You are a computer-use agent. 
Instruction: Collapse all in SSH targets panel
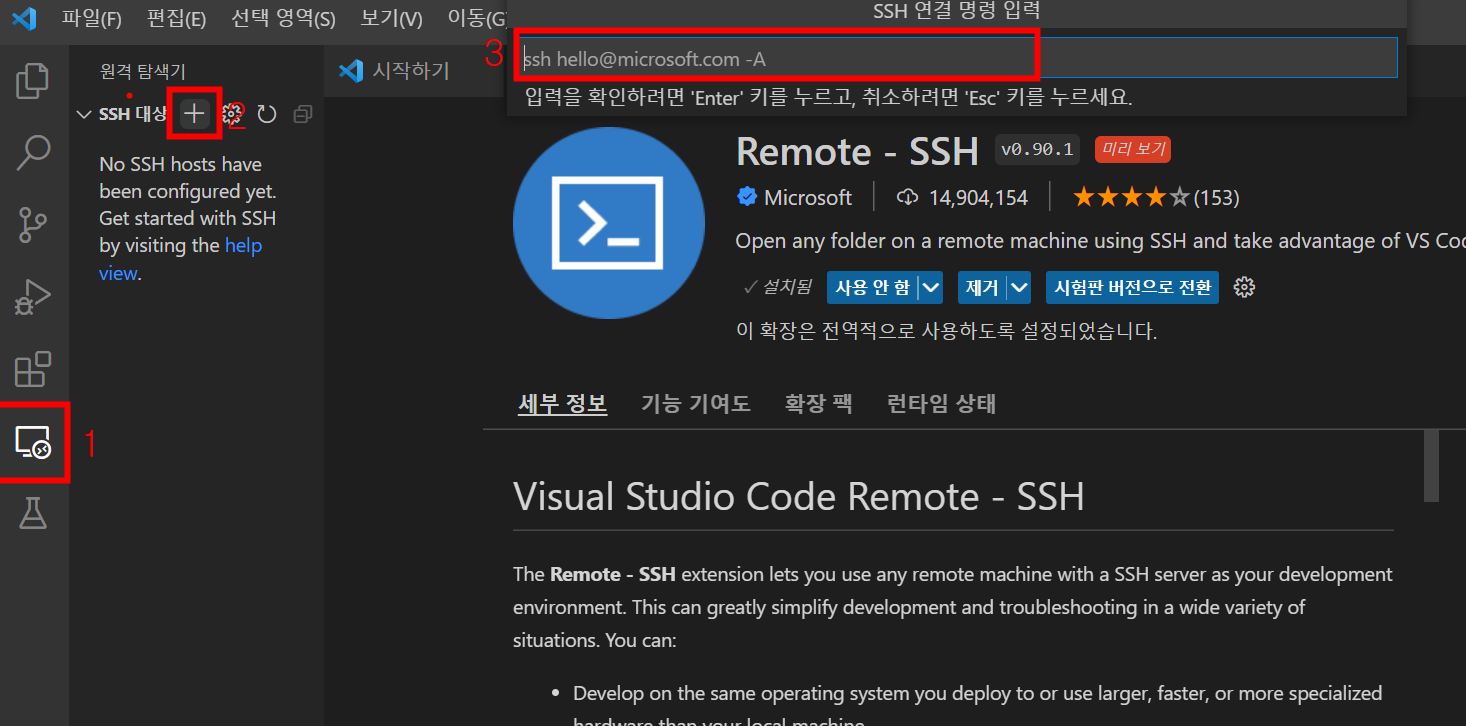303,114
